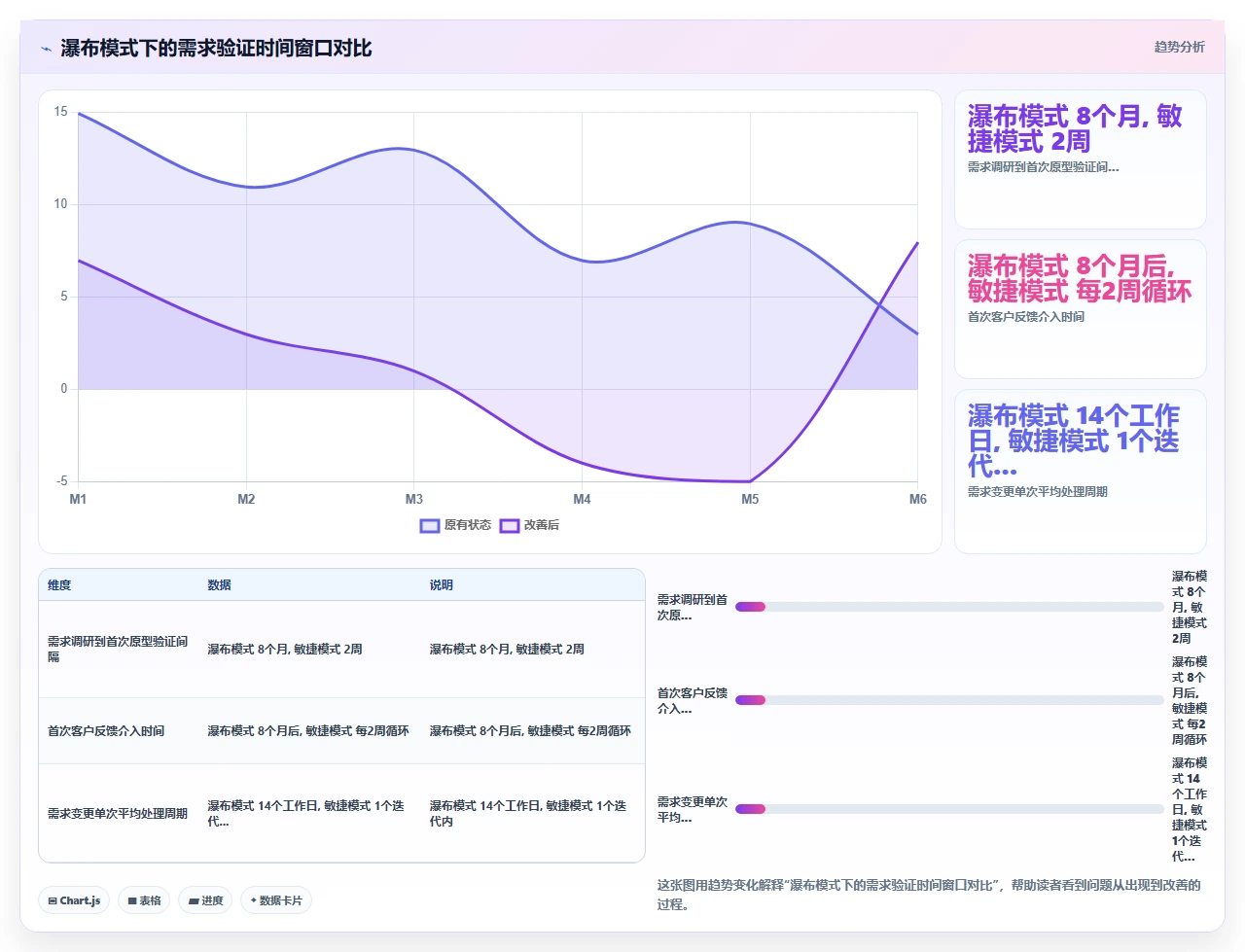Click the 进度 tag

click(x=205, y=900)
